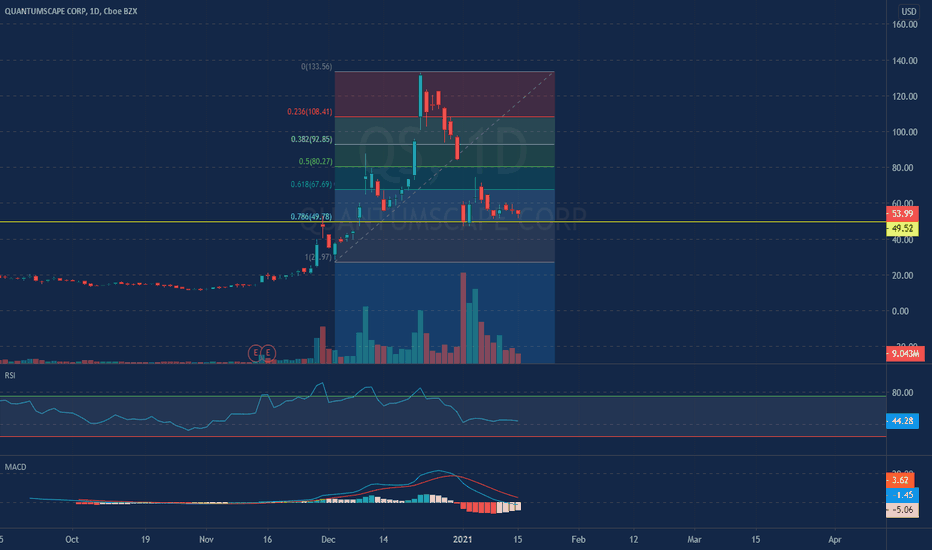Viewport: 932px width, 550px height.
Task: Click the 0.00 price axis label
Action: coord(900,311)
